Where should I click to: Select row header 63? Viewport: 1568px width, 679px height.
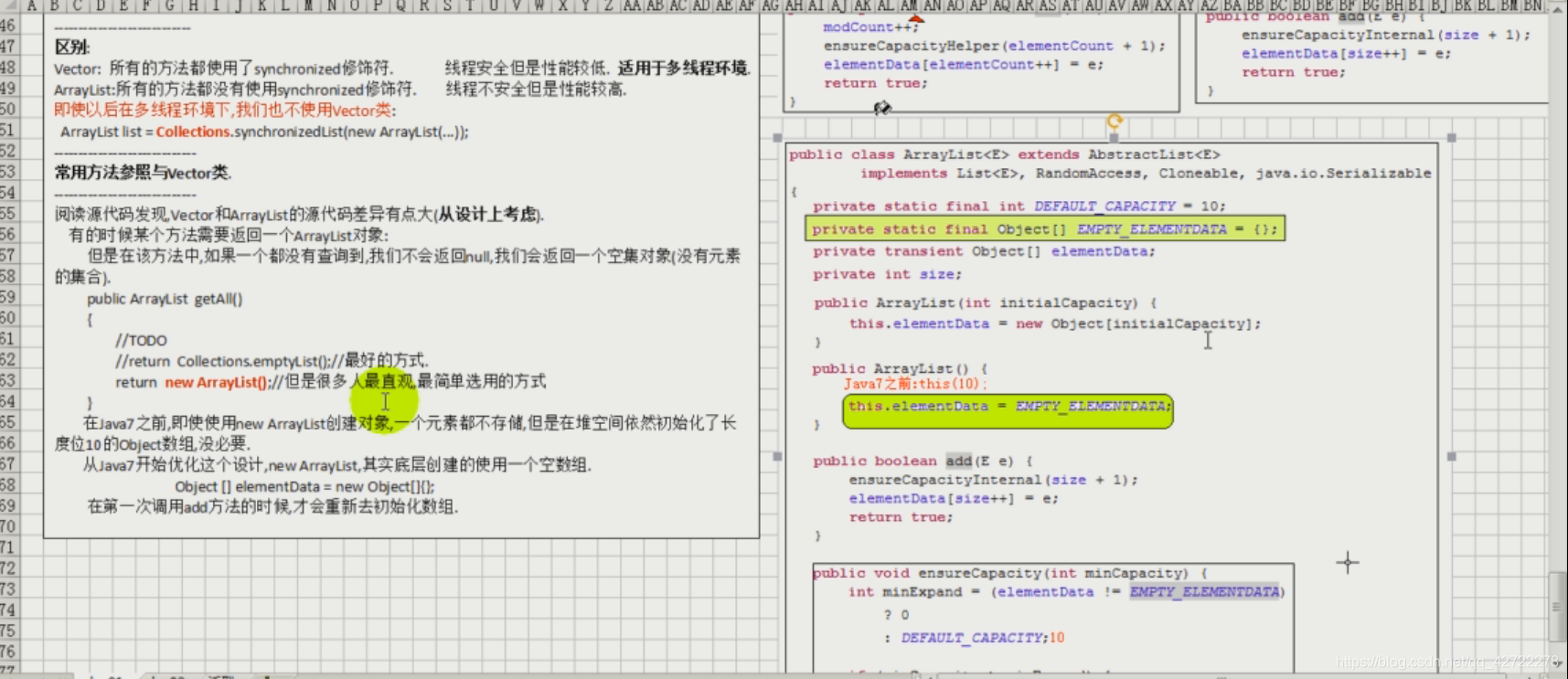(x=8, y=380)
